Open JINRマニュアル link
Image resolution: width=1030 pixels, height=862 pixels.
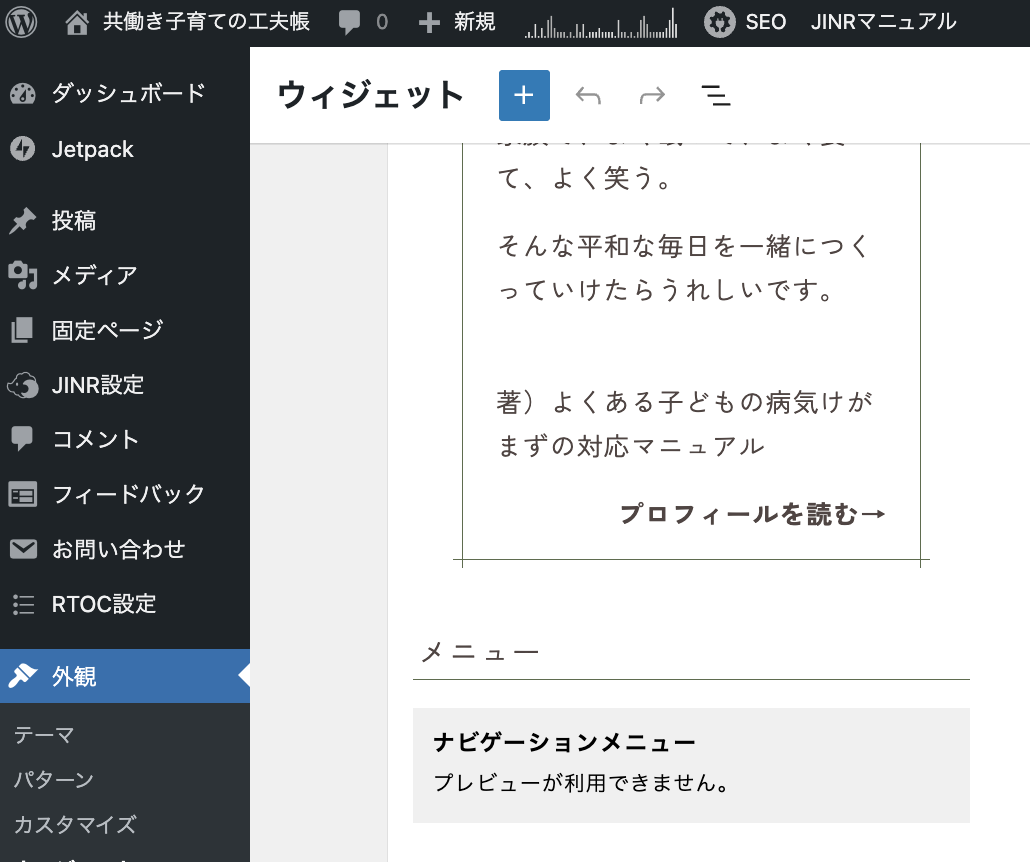coord(883,22)
